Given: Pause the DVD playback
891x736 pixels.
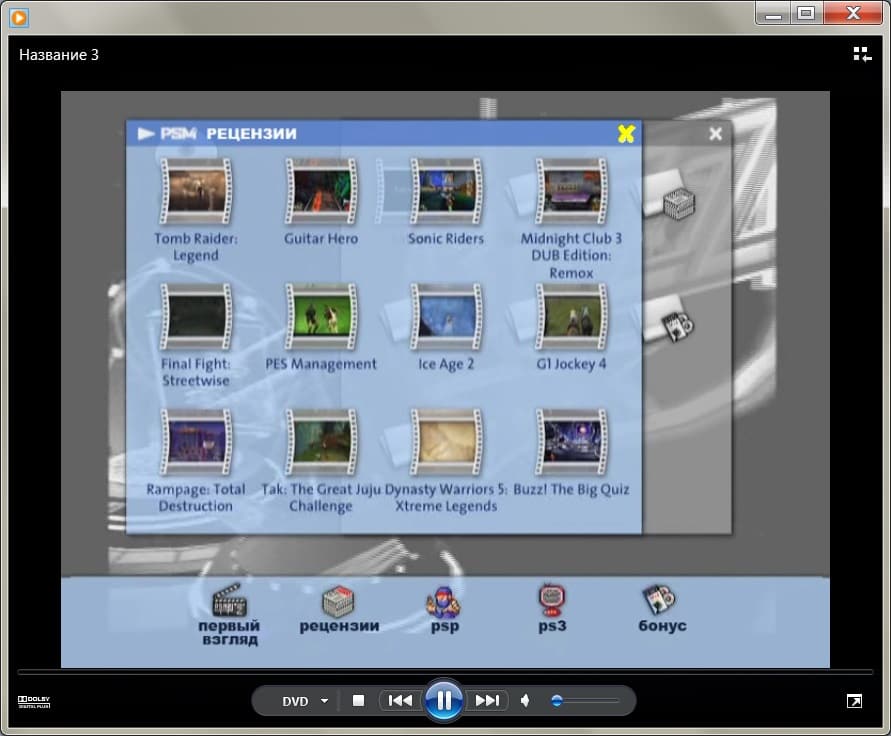Looking at the screenshot, I should coord(444,700).
